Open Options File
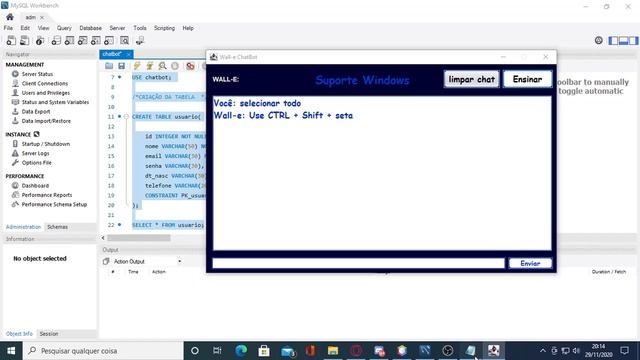The height and width of the screenshot is (360, 640). 37,162
